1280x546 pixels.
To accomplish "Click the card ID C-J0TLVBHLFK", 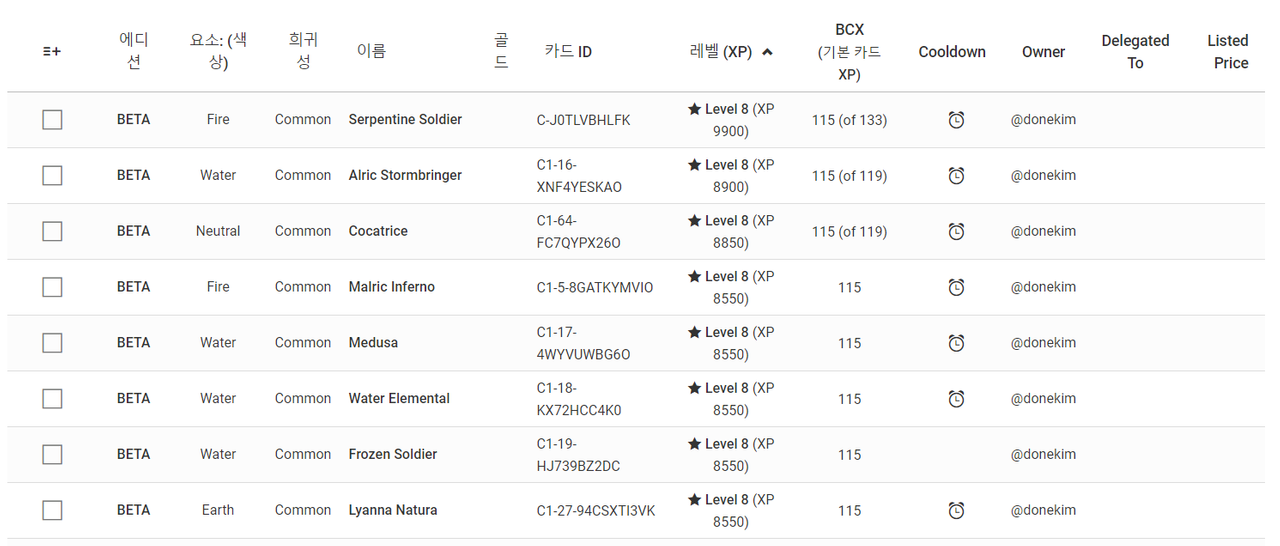I will coord(584,120).
